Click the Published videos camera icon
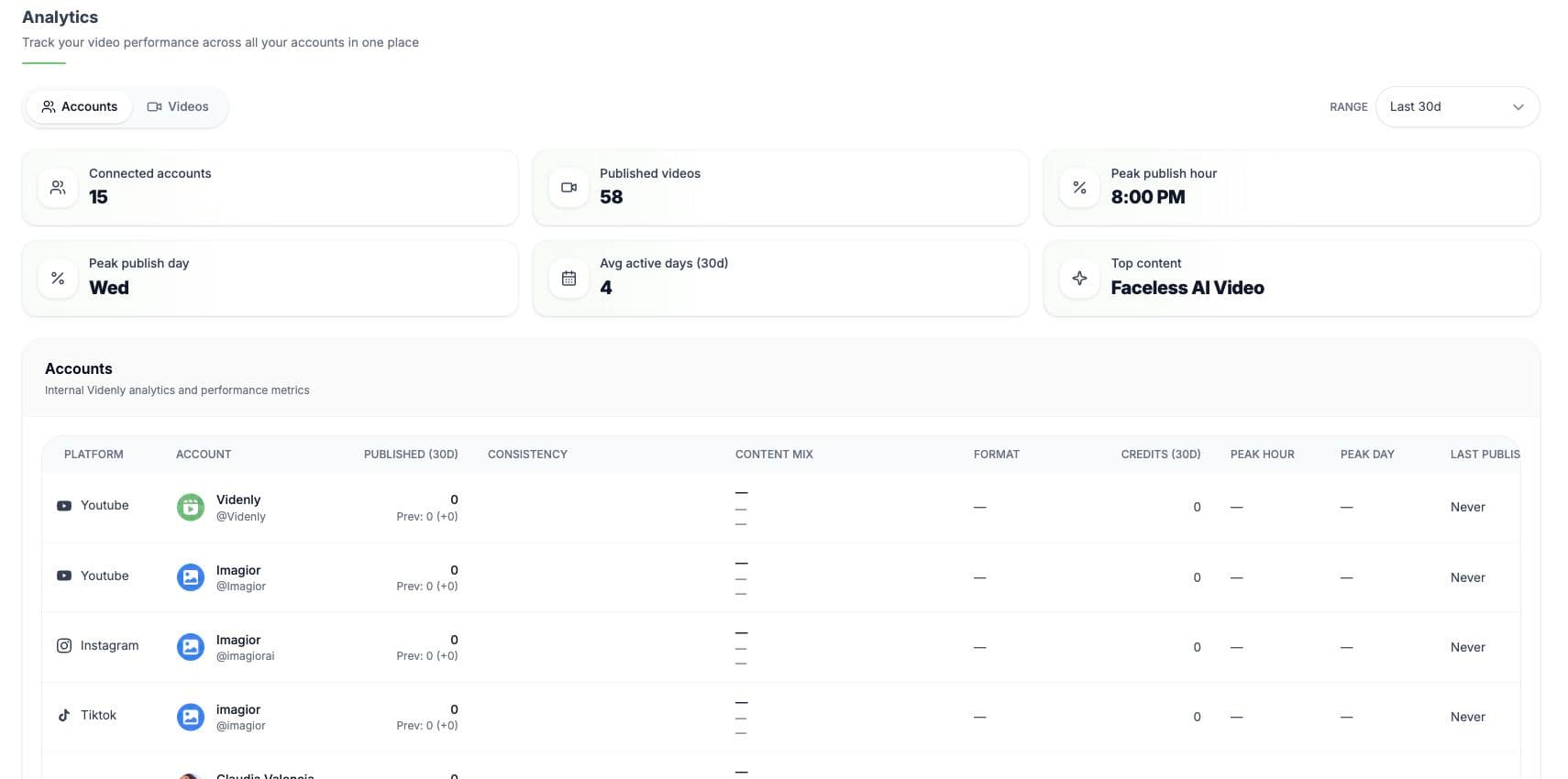The height and width of the screenshot is (779, 1568). pos(569,187)
